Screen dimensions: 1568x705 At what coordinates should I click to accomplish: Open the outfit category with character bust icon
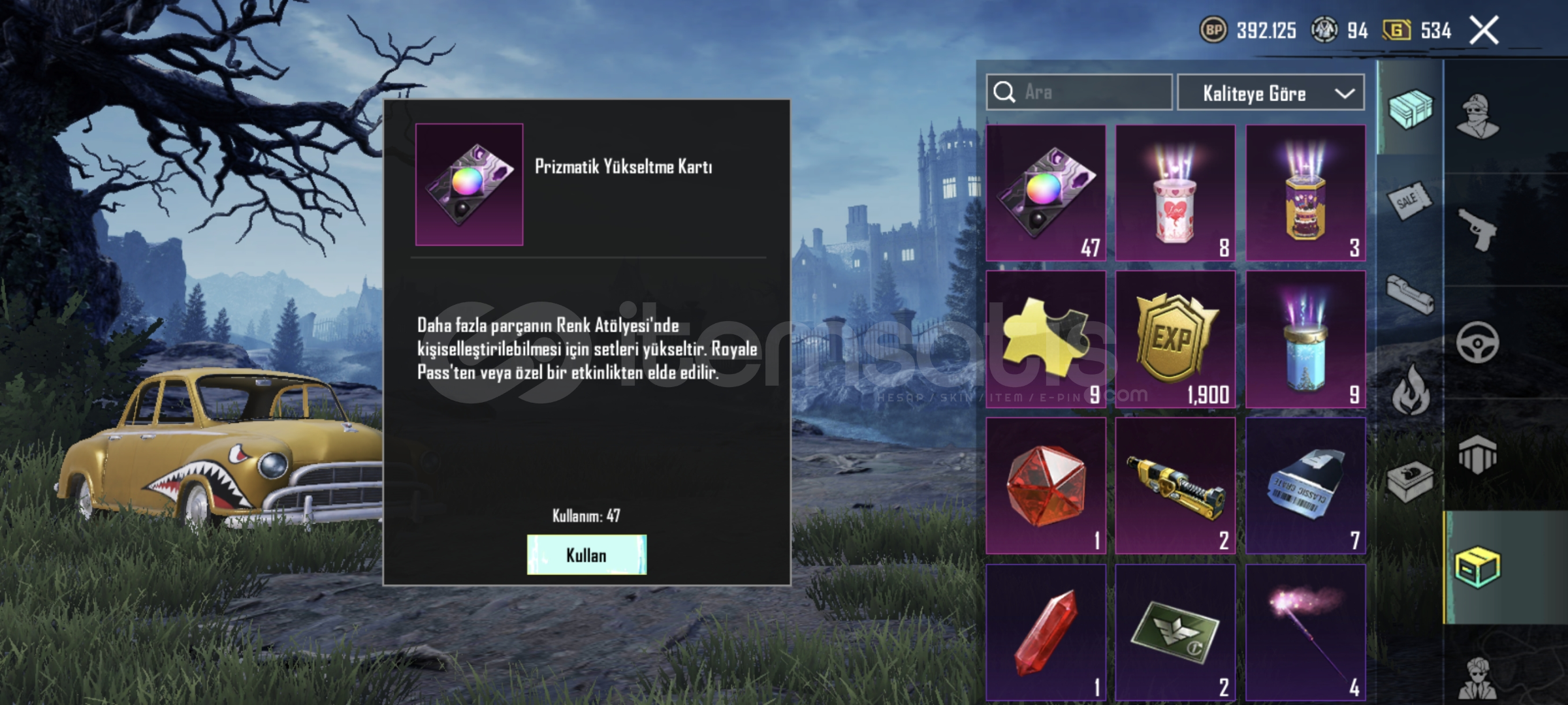click(x=1478, y=116)
